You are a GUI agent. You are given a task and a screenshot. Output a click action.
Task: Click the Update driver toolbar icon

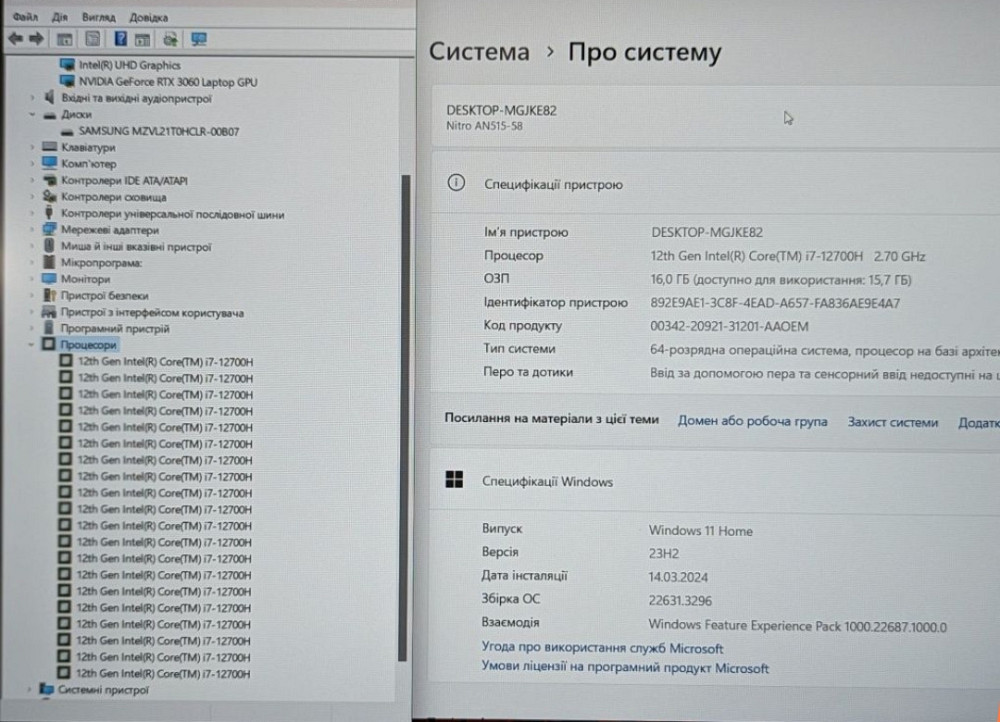coord(170,39)
